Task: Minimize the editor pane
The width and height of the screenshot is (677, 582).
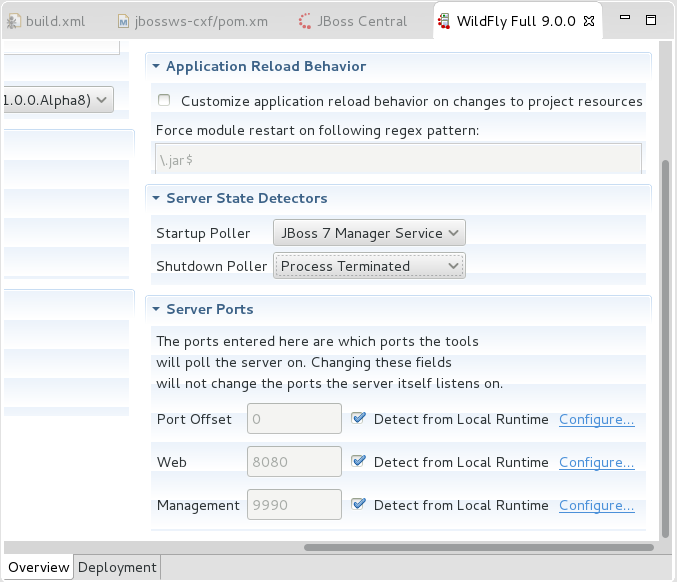Action: [625, 20]
